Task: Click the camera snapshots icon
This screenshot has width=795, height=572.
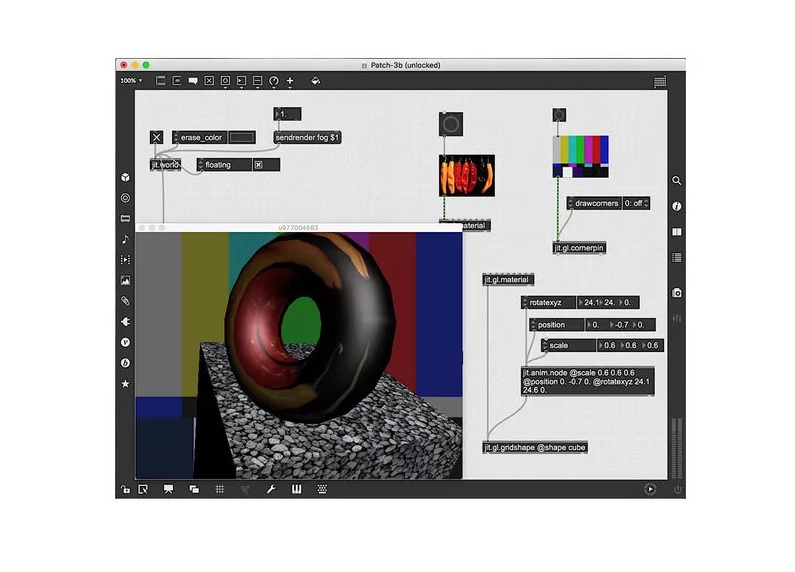Action: tap(676, 293)
